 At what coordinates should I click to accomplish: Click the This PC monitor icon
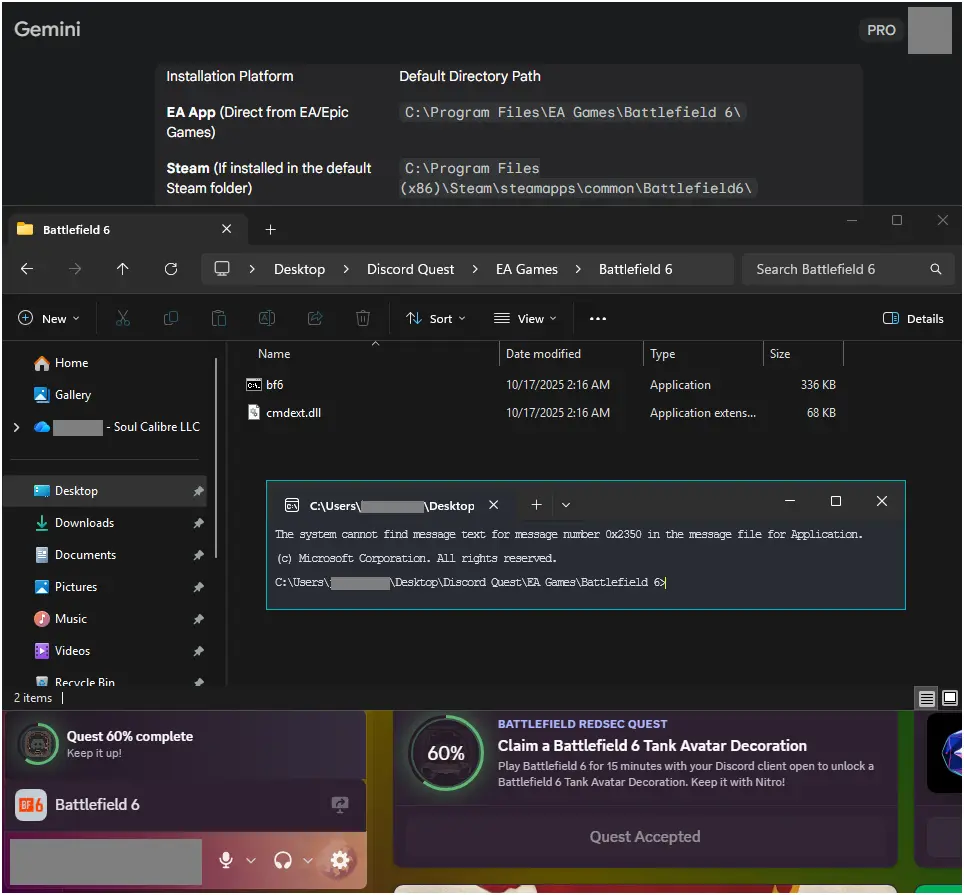[x=222, y=269]
